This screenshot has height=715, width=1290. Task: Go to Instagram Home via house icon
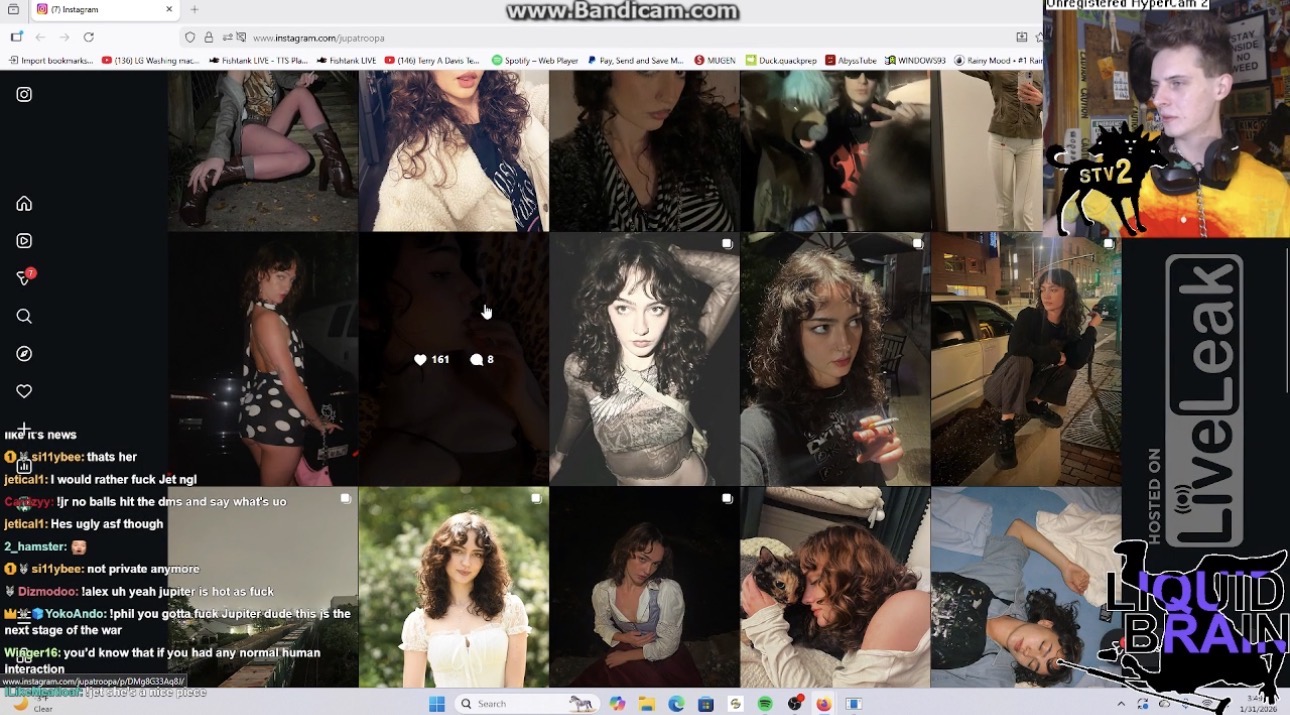pyautogui.click(x=24, y=204)
